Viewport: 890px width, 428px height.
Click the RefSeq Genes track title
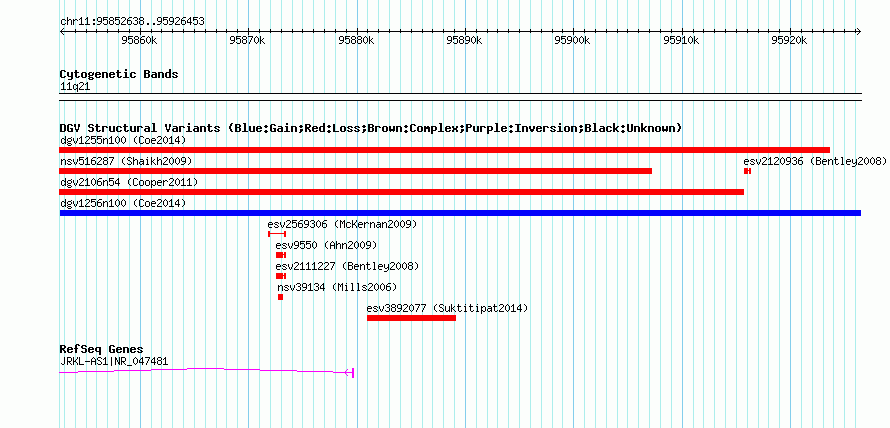click(x=102, y=349)
